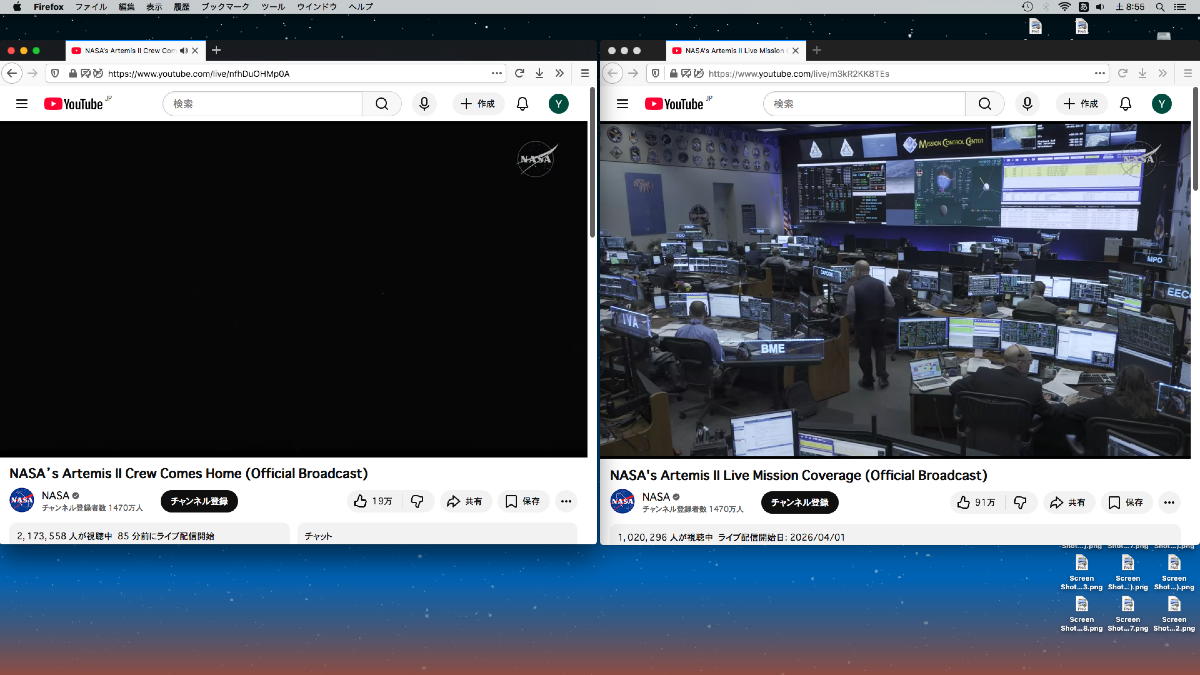This screenshot has width=1200, height=675.
Task: Open YouTube guide menu in left window
Action: tap(22, 104)
